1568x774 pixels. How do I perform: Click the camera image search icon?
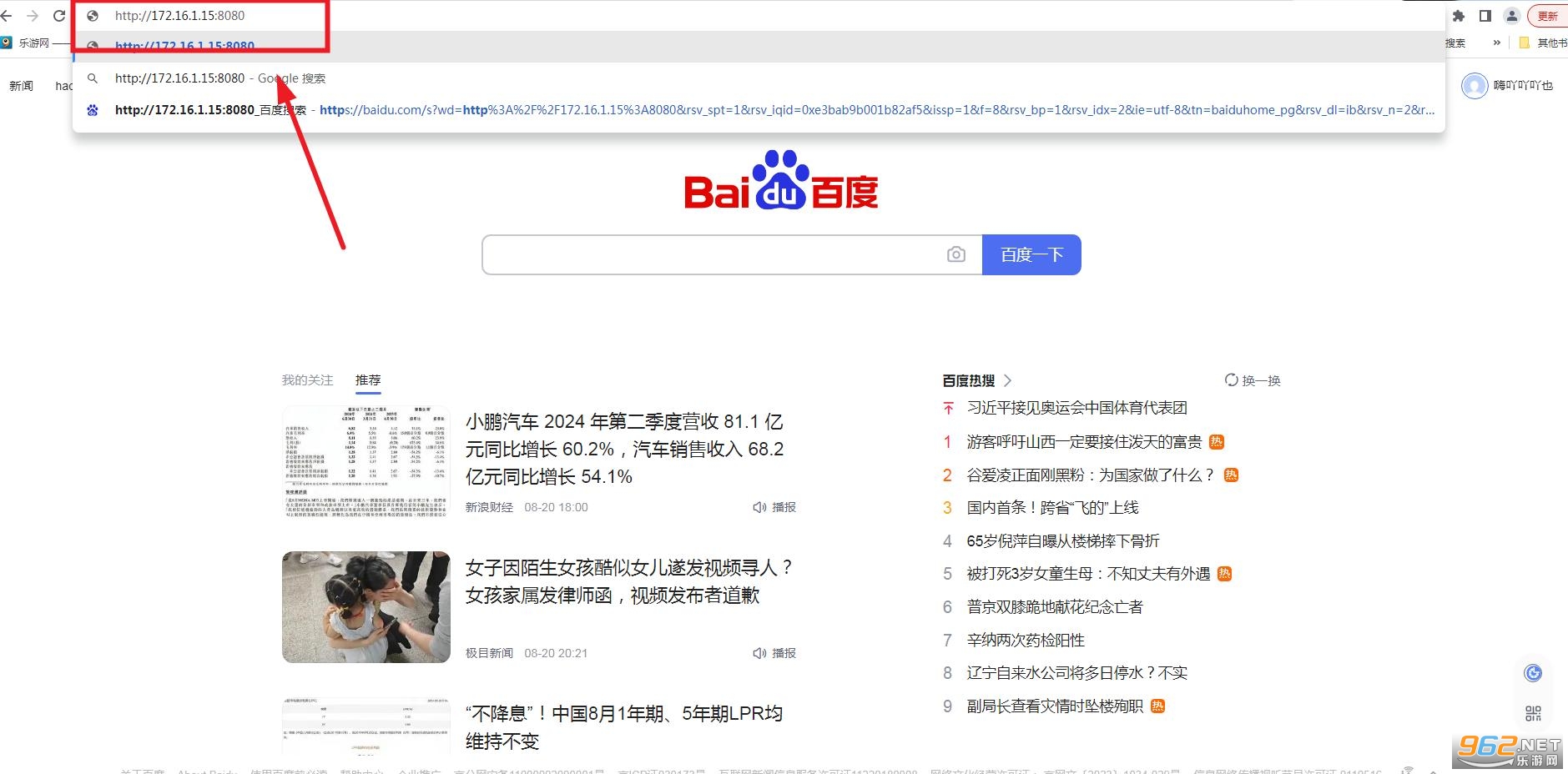click(956, 254)
